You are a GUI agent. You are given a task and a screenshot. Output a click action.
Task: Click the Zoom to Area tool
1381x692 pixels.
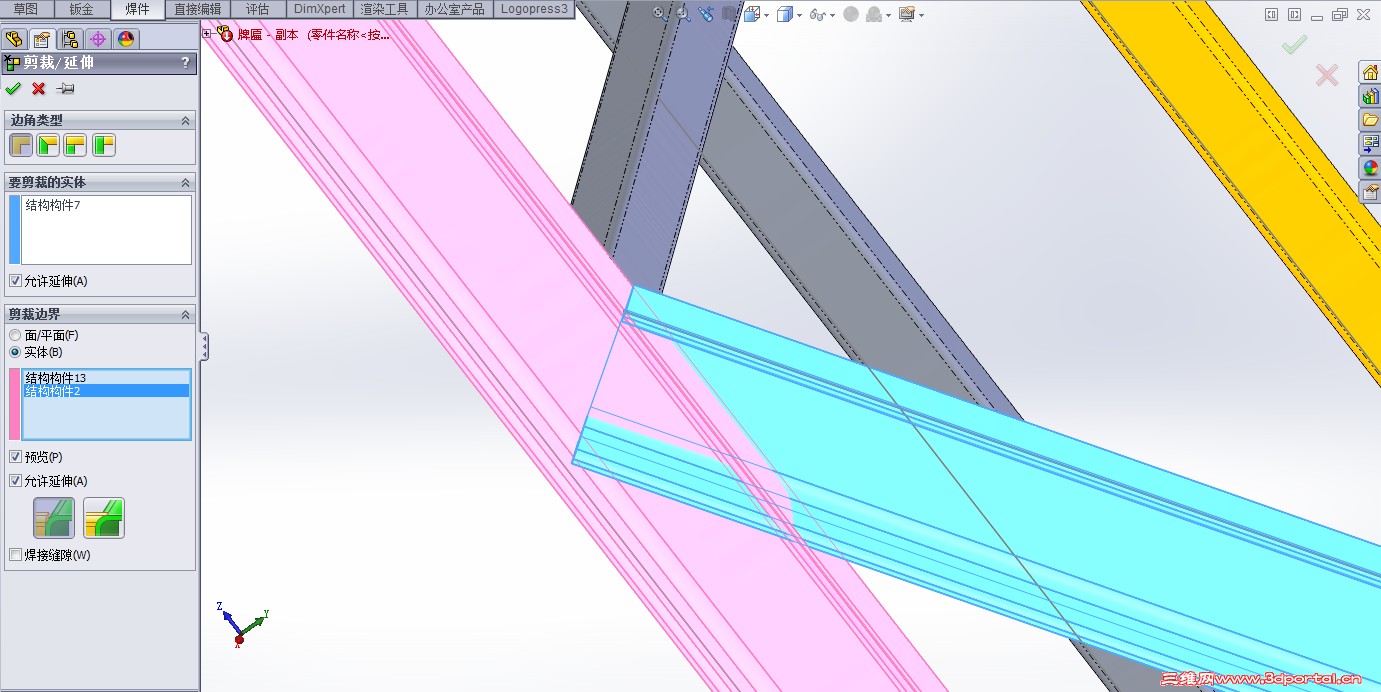(x=683, y=14)
